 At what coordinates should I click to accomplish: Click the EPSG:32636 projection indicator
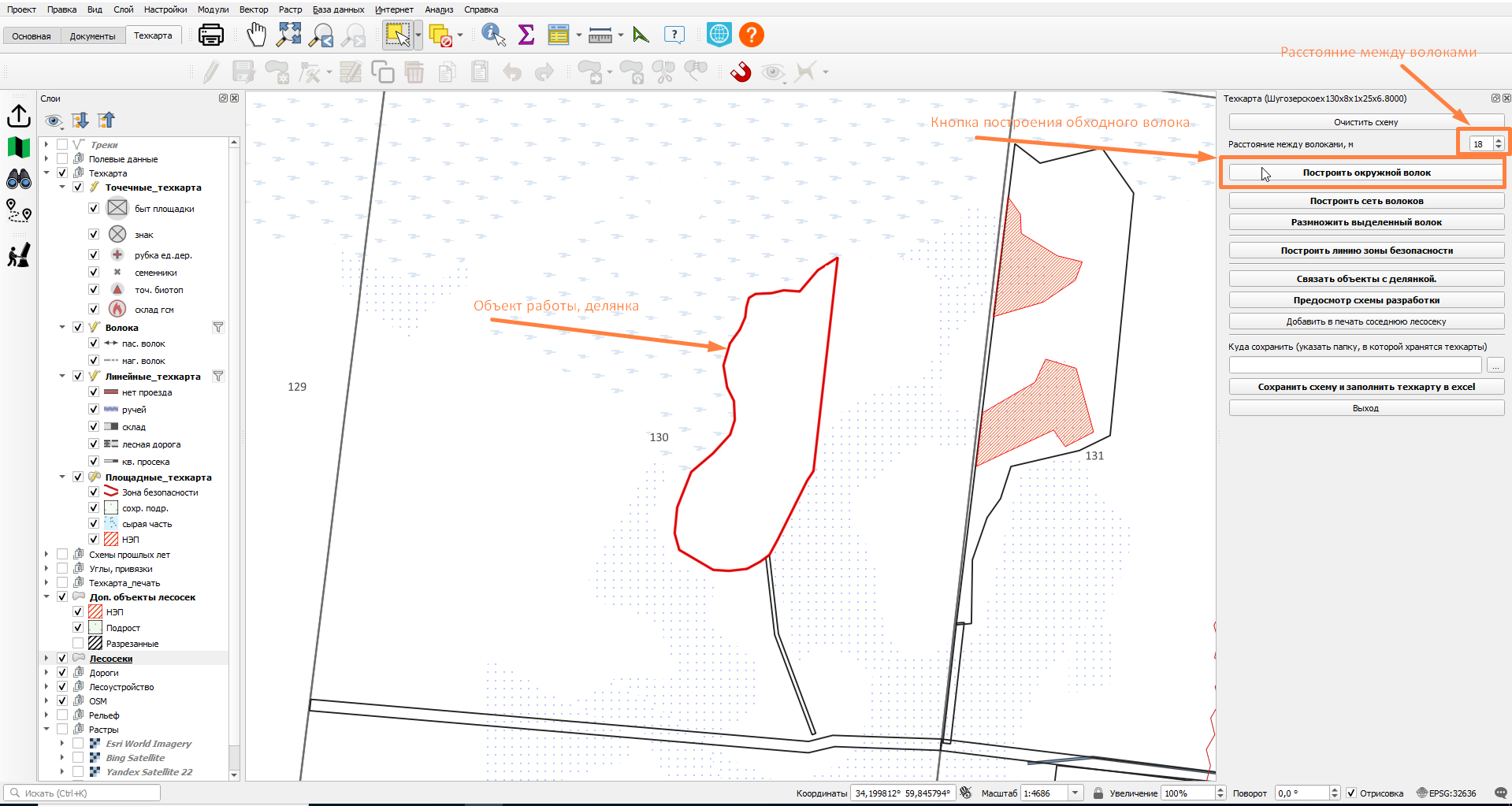pyautogui.click(x=1447, y=793)
